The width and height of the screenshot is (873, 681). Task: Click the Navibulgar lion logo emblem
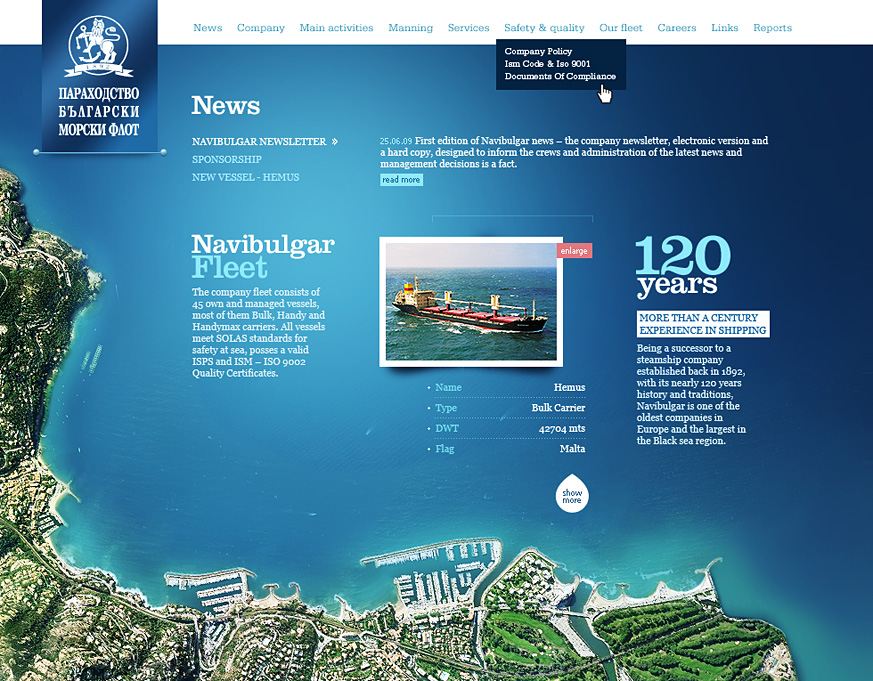point(99,47)
